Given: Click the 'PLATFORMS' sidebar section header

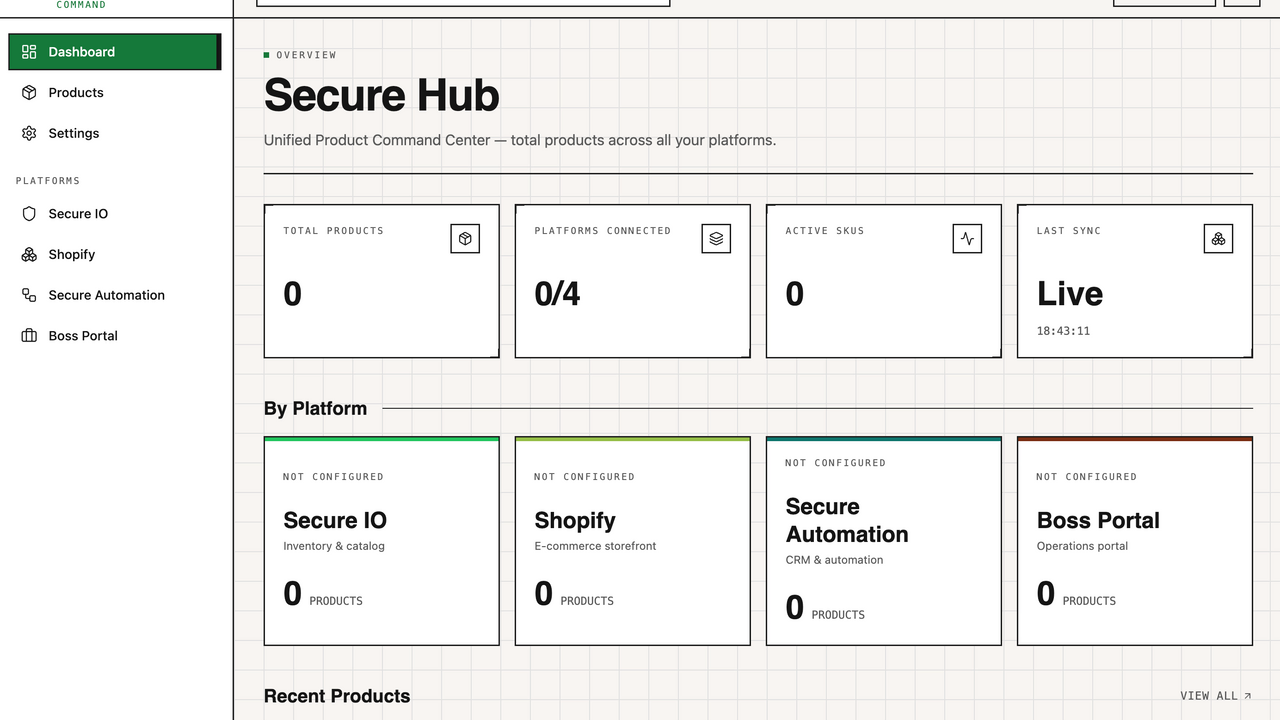Looking at the screenshot, I should point(48,181).
